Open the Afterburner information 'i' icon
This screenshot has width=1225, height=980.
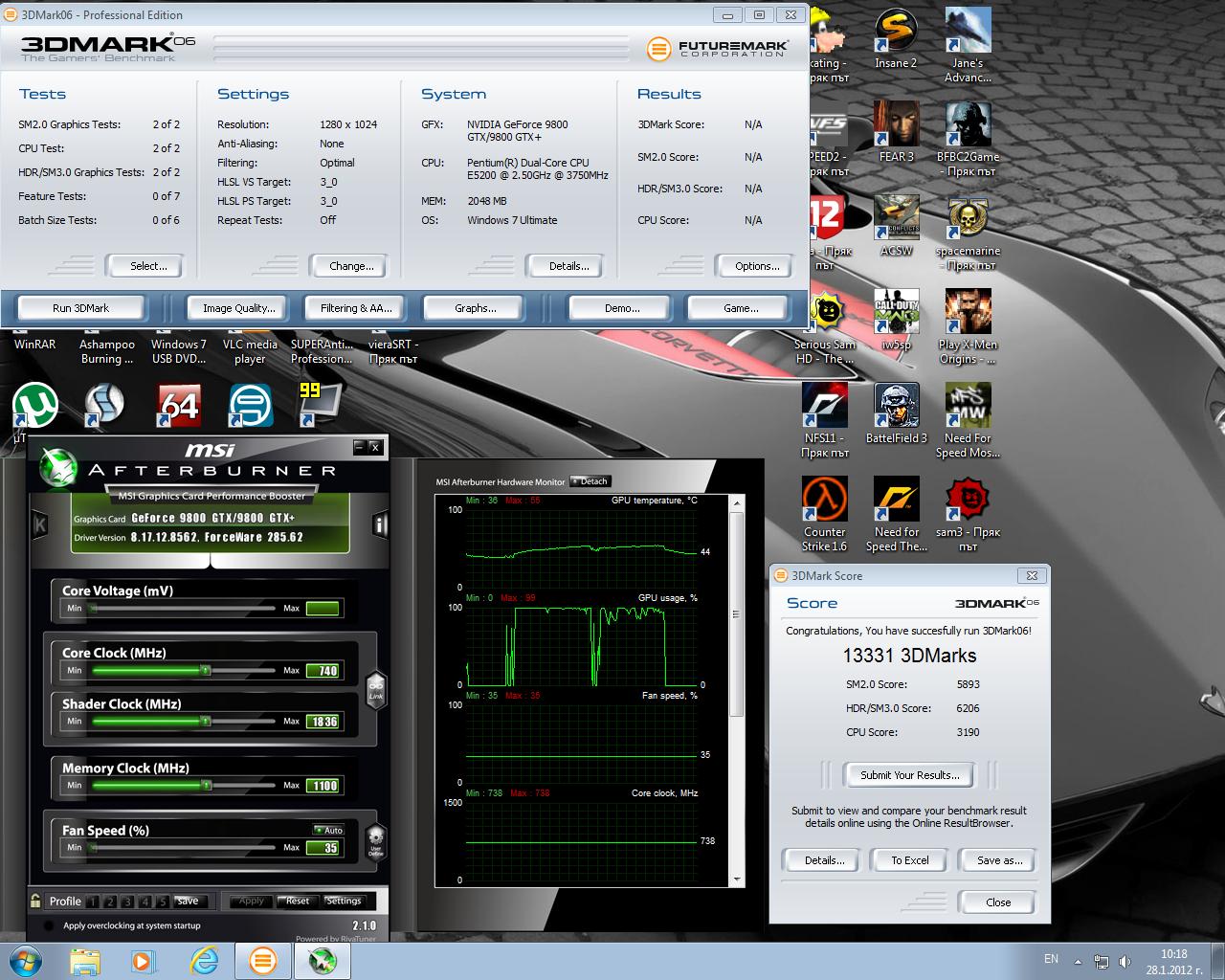coord(380,524)
